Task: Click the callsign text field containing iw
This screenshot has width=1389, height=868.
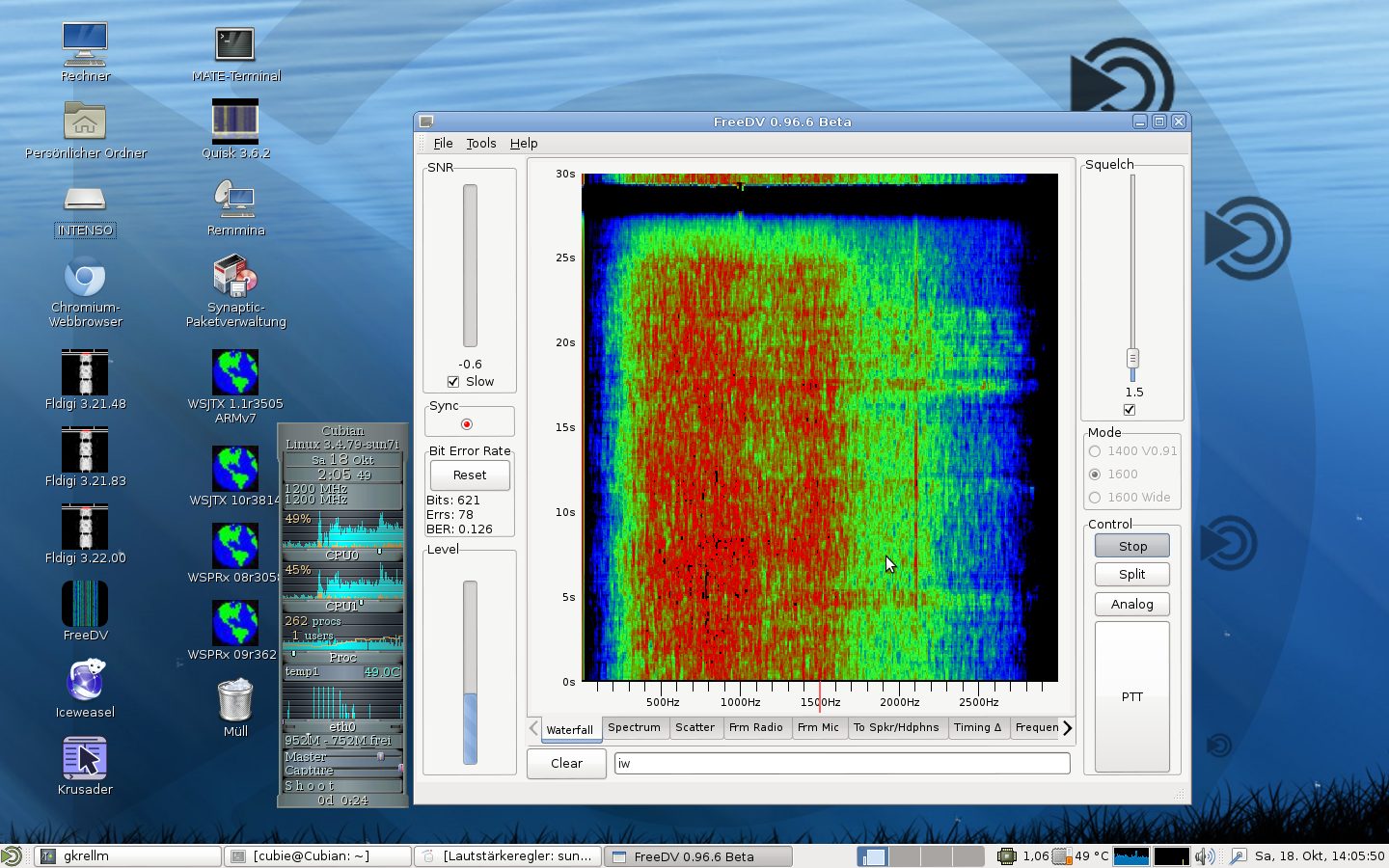Action: coord(842,763)
